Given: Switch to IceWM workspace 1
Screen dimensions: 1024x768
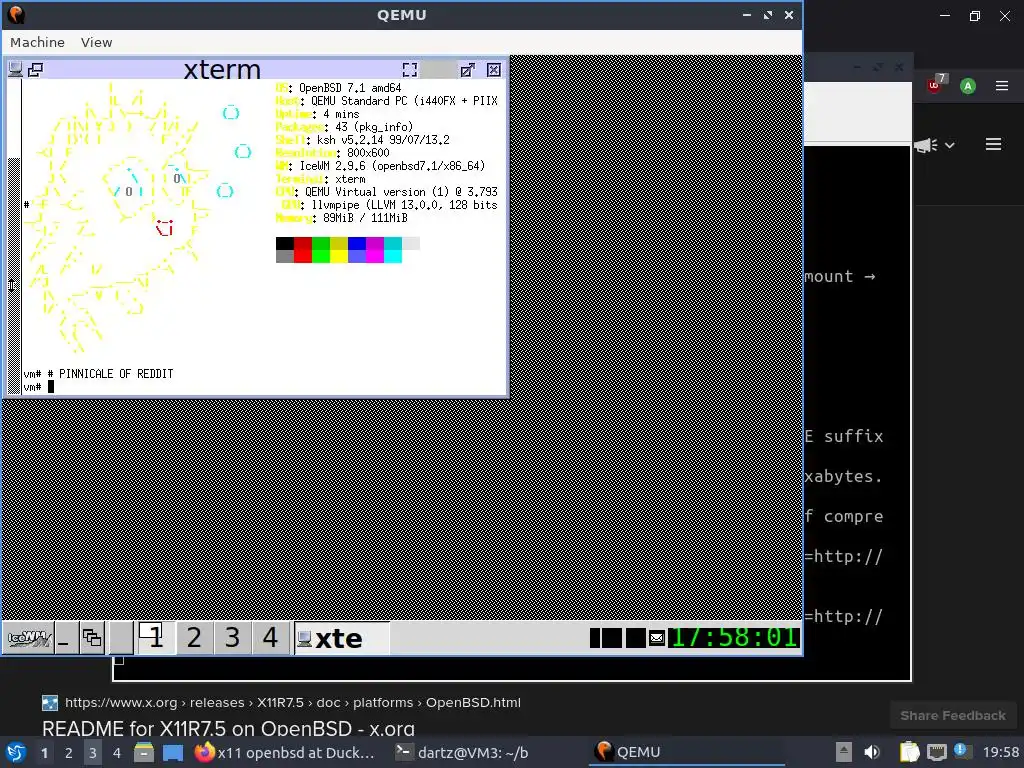Looking at the screenshot, I should (x=155, y=637).
